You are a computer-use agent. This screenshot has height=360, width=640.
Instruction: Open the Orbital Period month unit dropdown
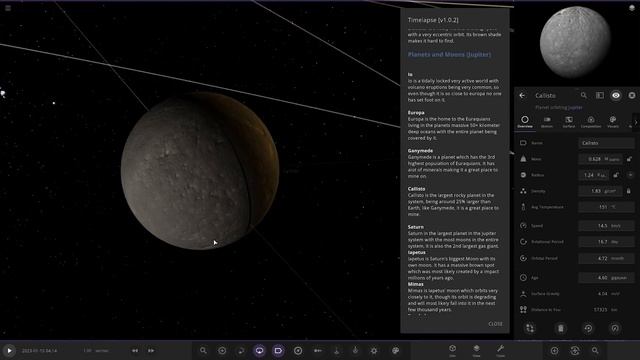[618, 258]
